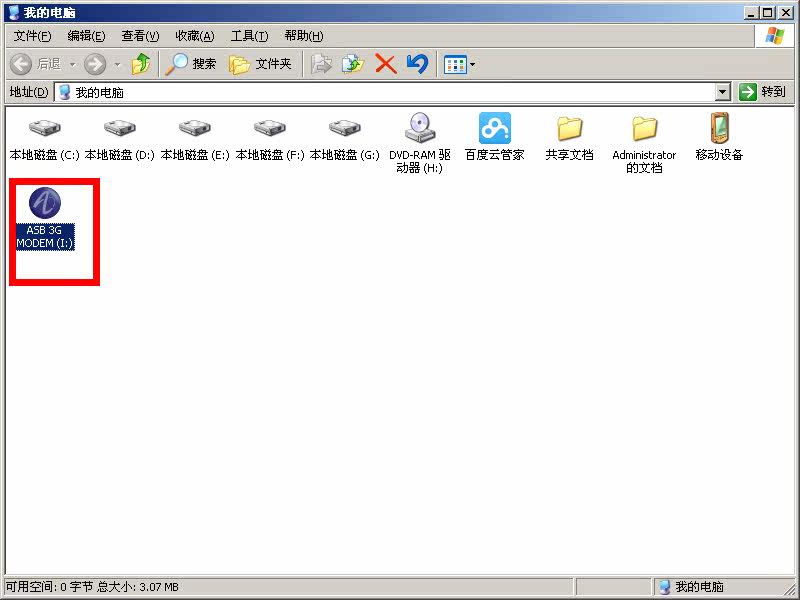Expand the Back button history arrow

pyautogui.click(x=70, y=65)
